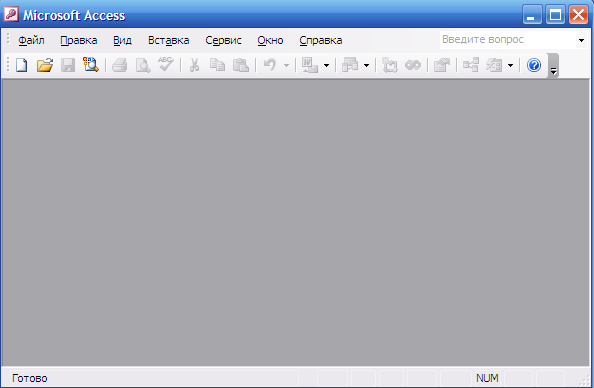Click the Code editor icon
Image resolution: width=594 pixels, height=388 pixels.
tap(389, 65)
